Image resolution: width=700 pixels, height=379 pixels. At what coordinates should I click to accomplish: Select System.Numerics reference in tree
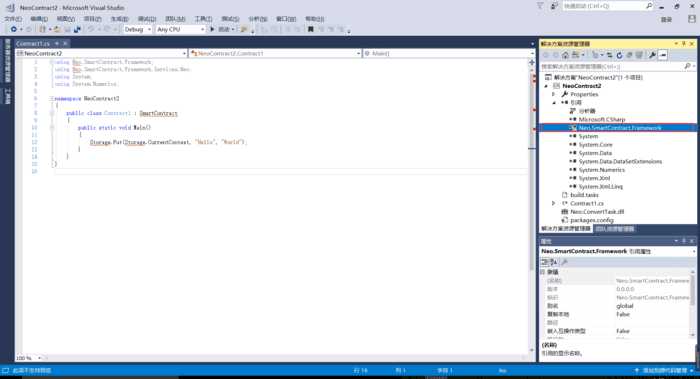(x=601, y=170)
